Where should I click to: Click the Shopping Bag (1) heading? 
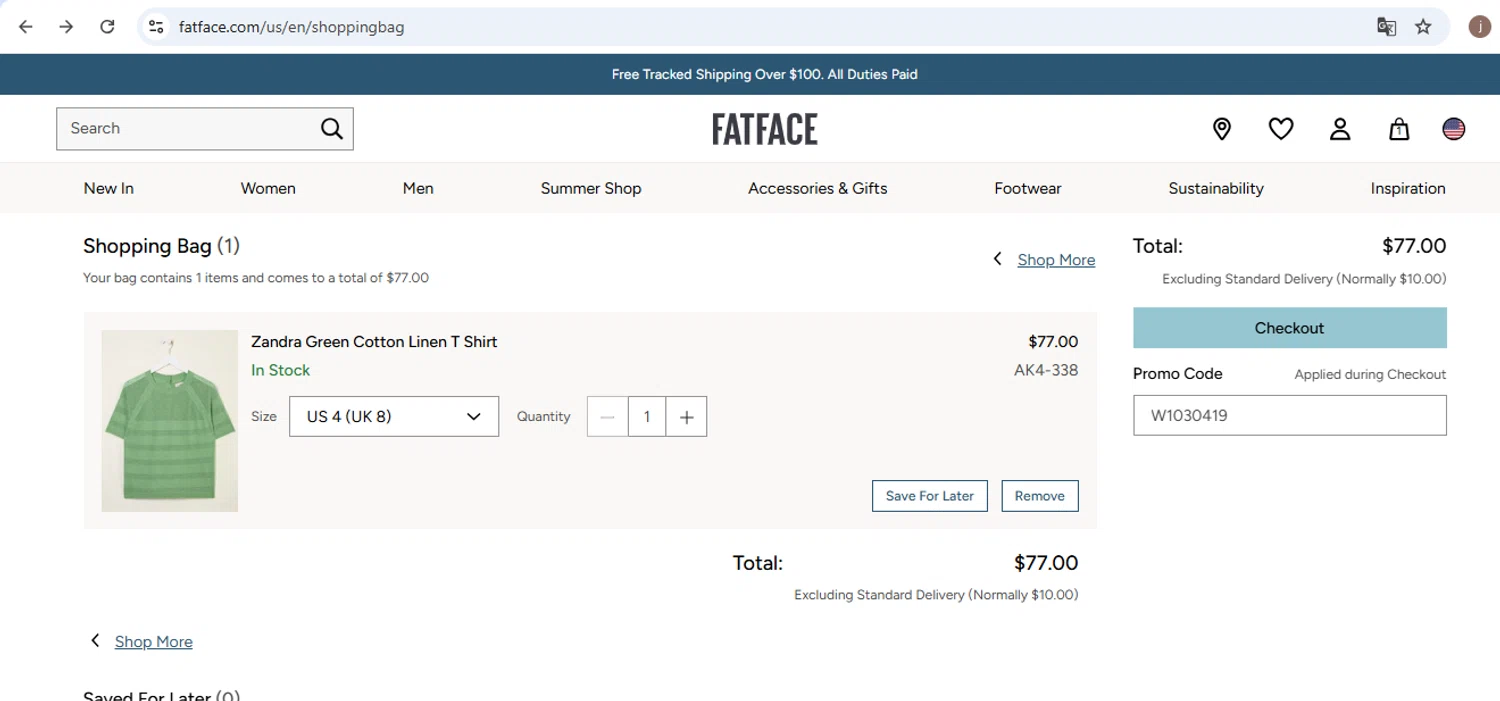click(162, 246)
